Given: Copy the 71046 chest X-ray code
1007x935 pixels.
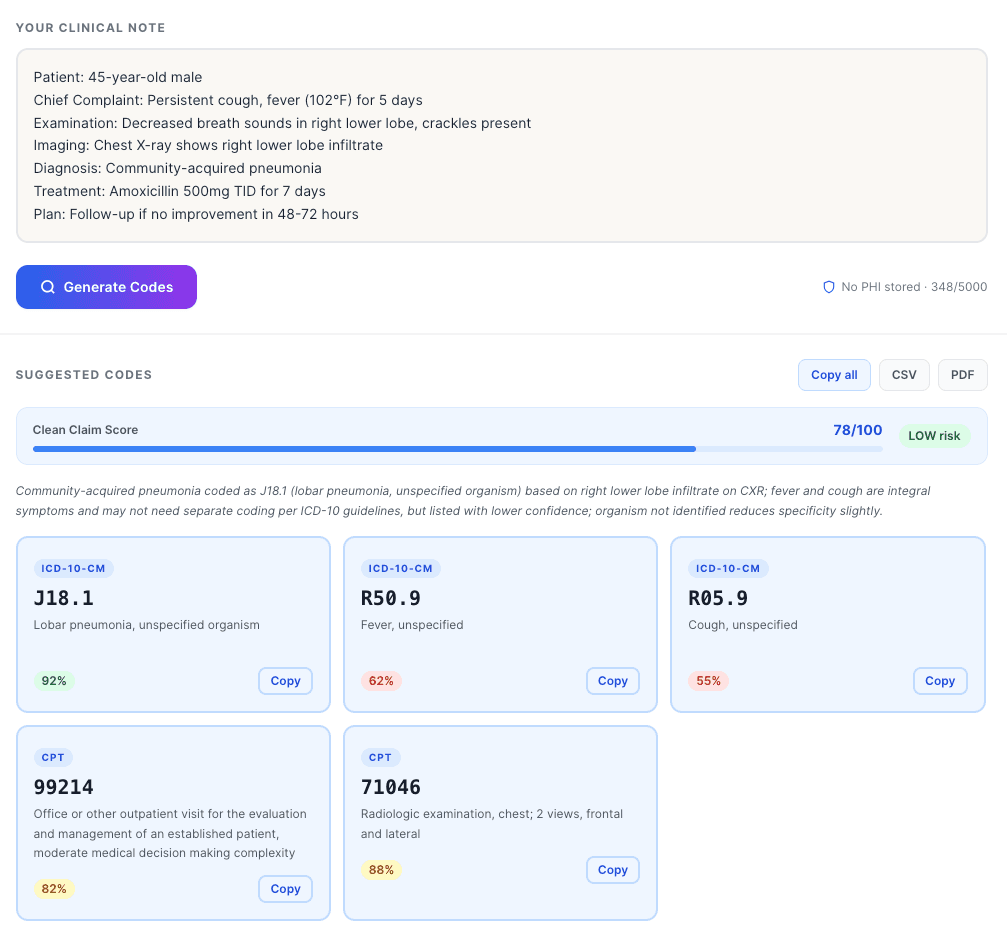Looking at the screenshot, I should click(612, 870).
